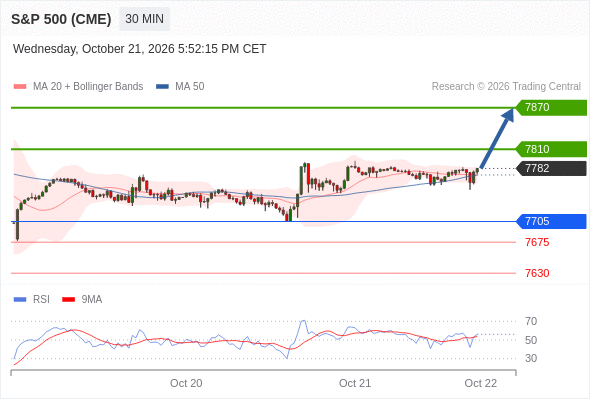
Task: Click the green 7810 resistance level tag
Action: click(551, 149)
